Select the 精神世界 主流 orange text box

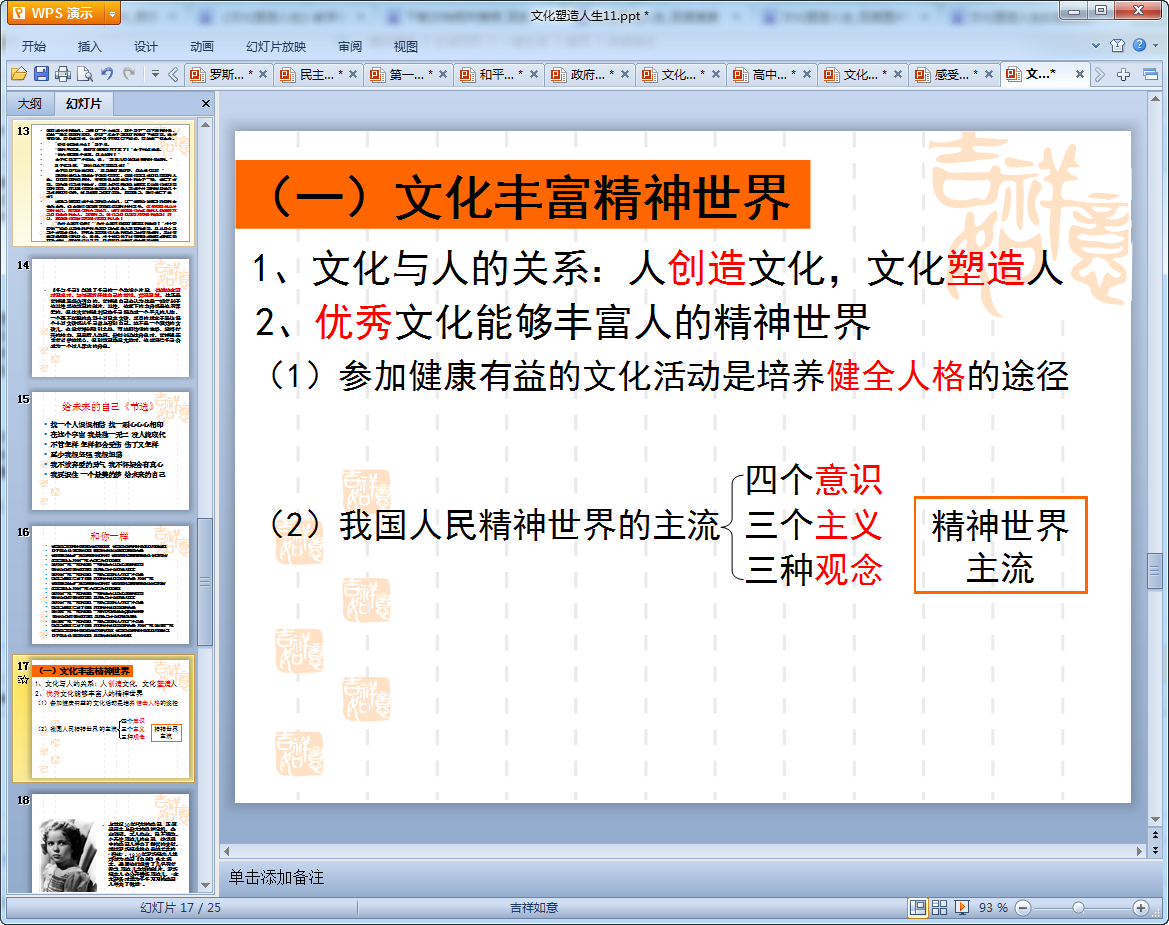[x=1001, y=545]
